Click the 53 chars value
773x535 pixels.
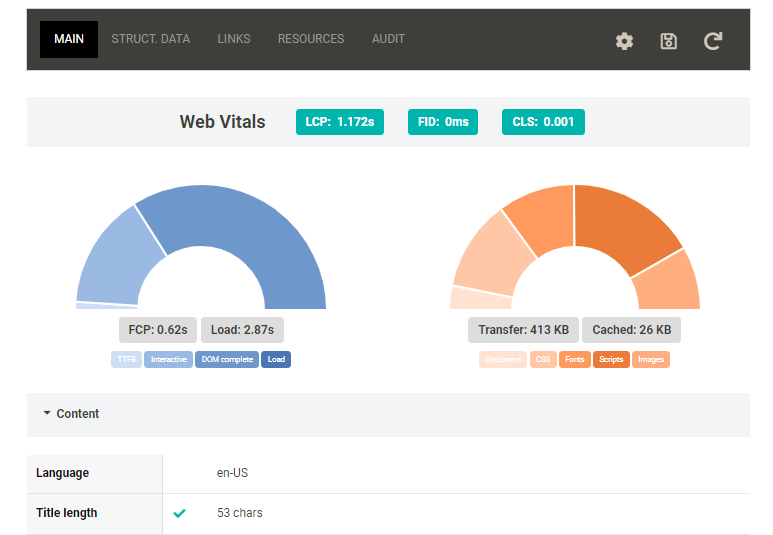click(x=240, y=513)
